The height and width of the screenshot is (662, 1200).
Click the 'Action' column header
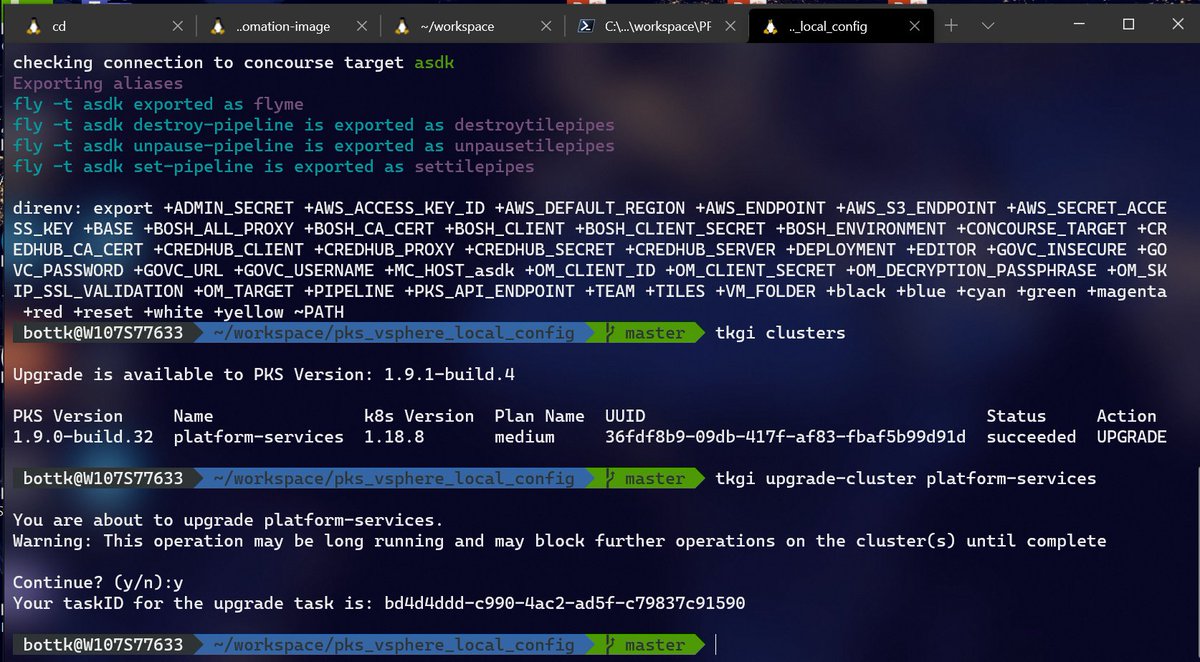tap(1126, 416)
